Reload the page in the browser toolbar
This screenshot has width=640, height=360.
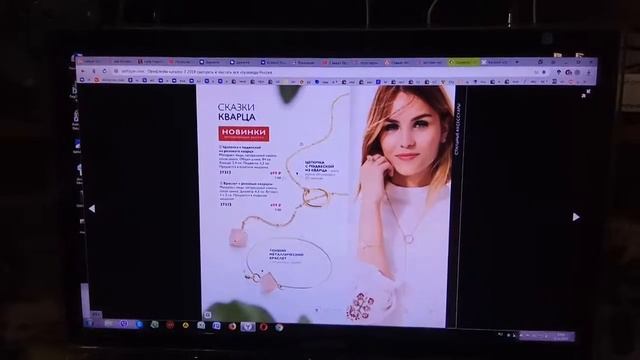104,71
